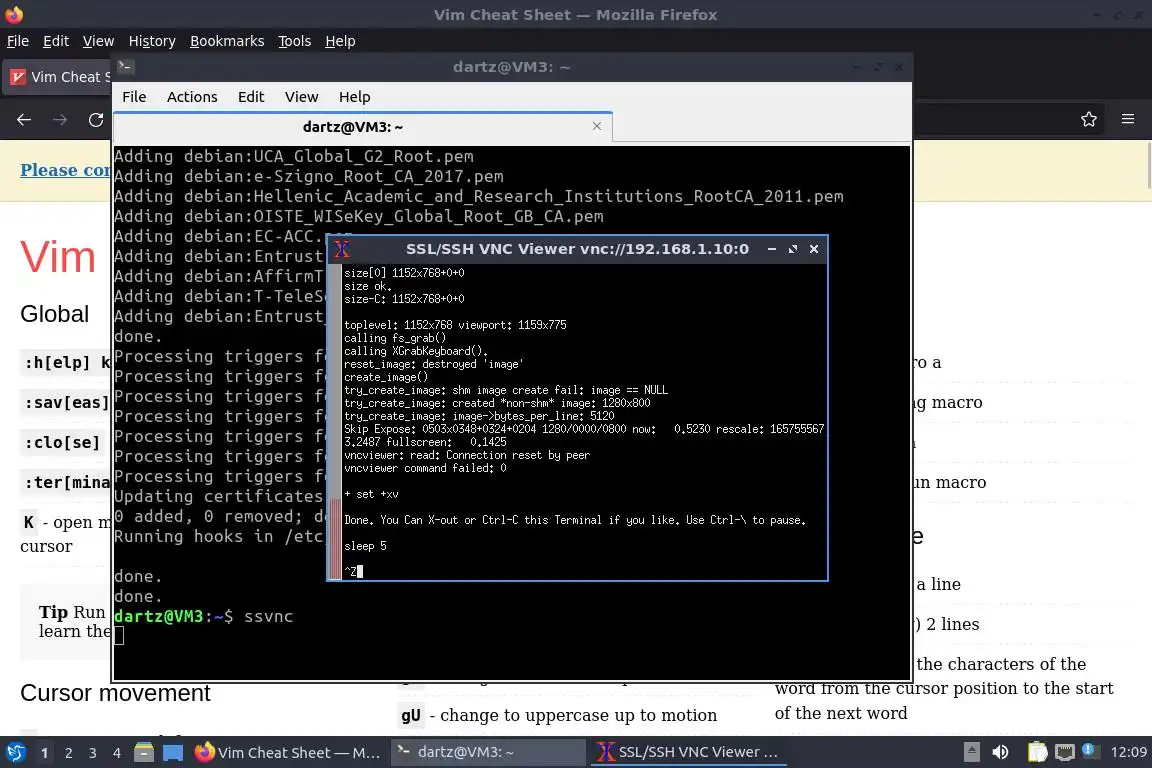Viewport: 1152px width, 768px height.
Task: Reload the Vim Cheat Sheet page
Action: [96, 119]
